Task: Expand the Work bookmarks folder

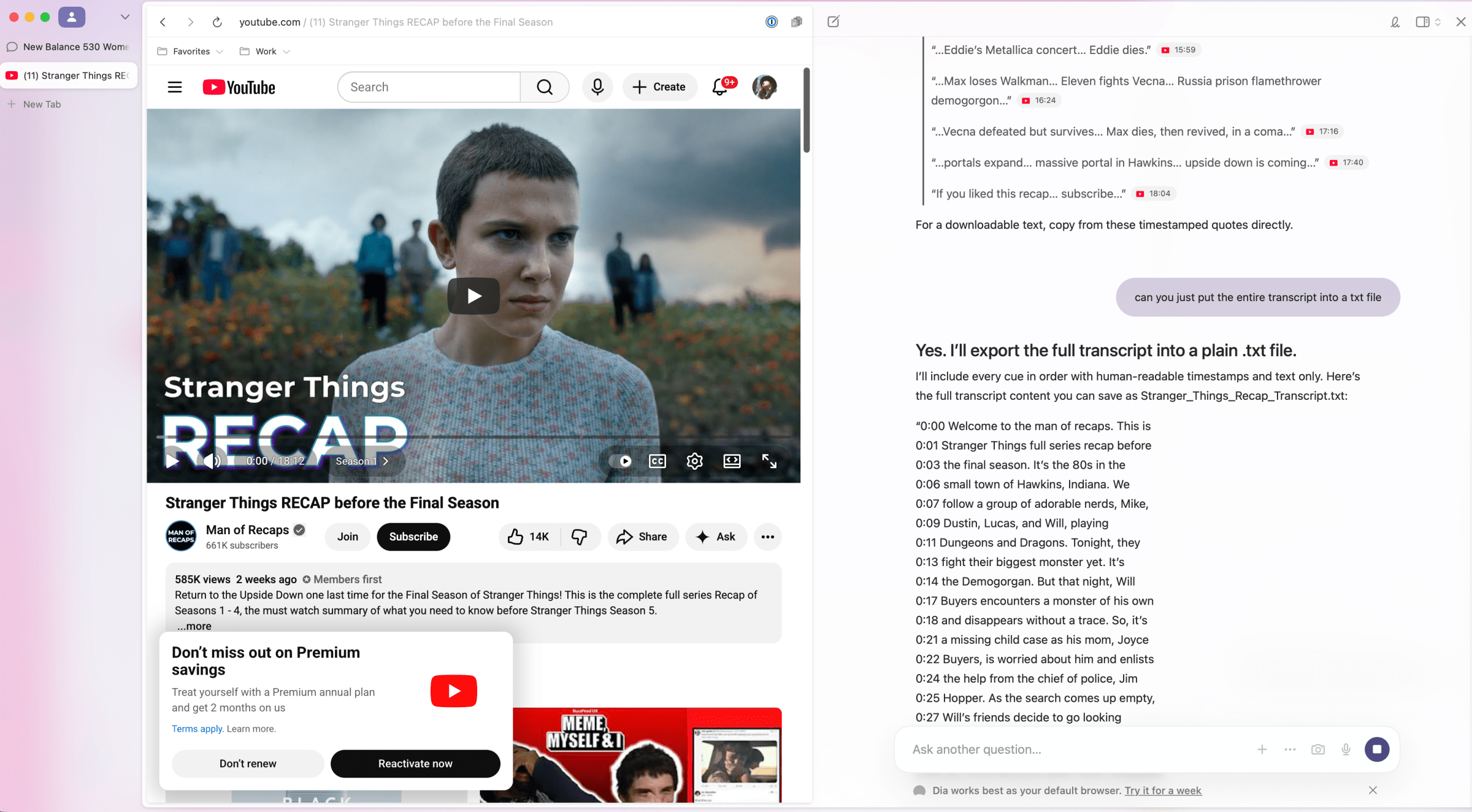Action: pyautogui.click(x=265, y=52)
